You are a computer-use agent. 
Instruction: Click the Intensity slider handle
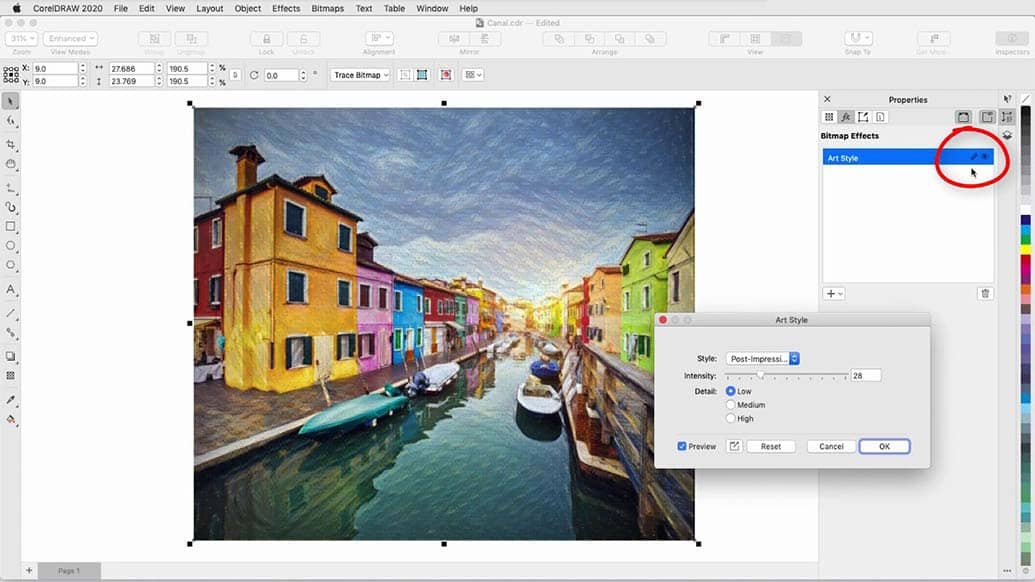point(761,375)
